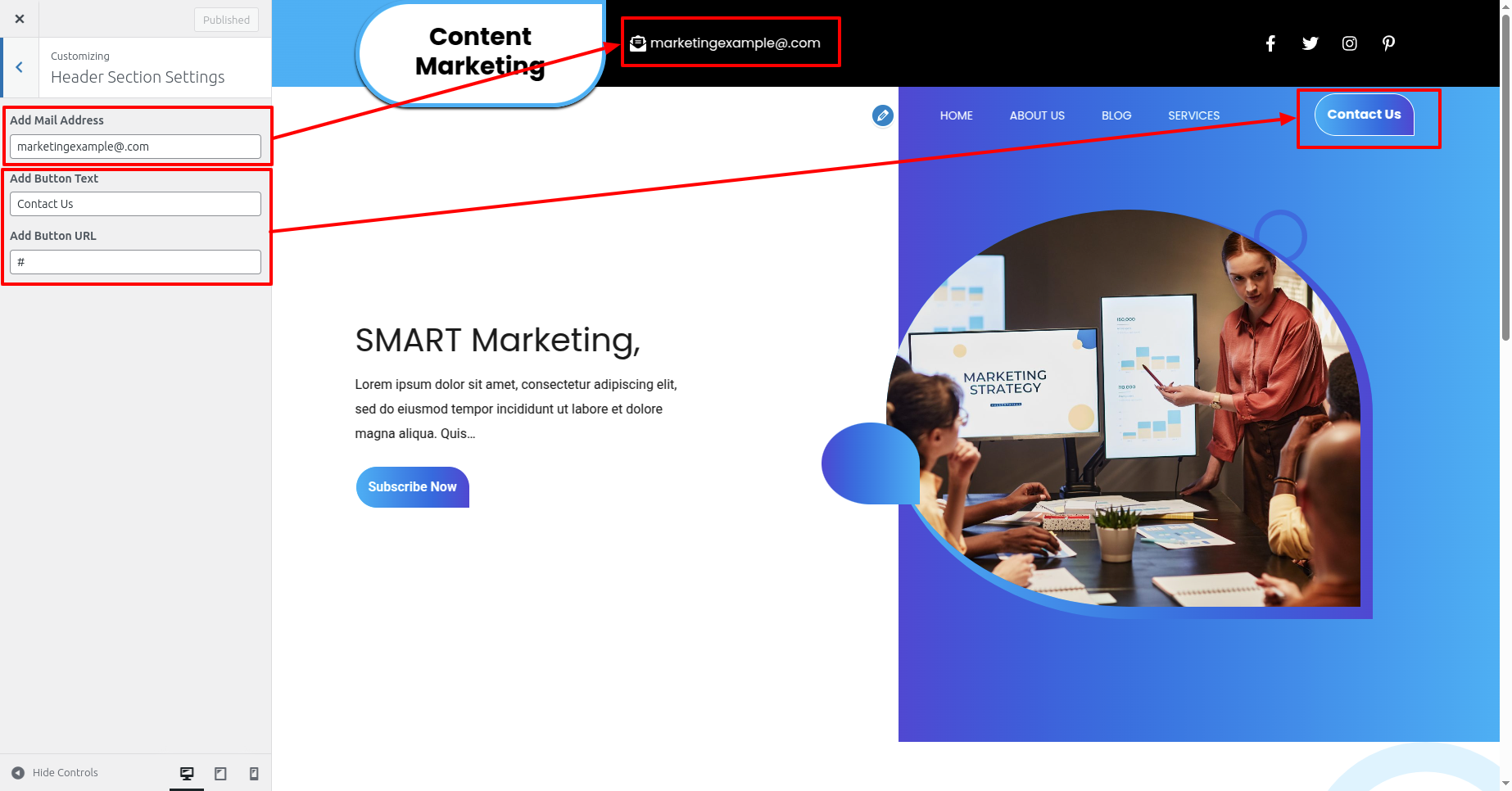Open the HOME menu item

[956, 115]
